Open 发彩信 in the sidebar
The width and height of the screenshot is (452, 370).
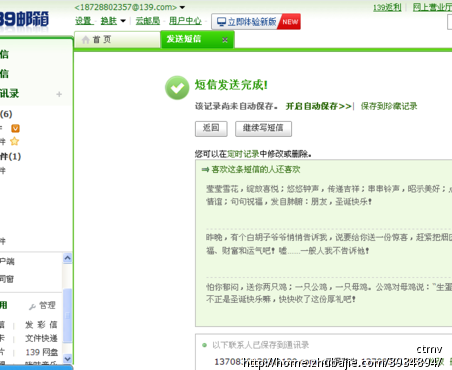coord(41,325)
